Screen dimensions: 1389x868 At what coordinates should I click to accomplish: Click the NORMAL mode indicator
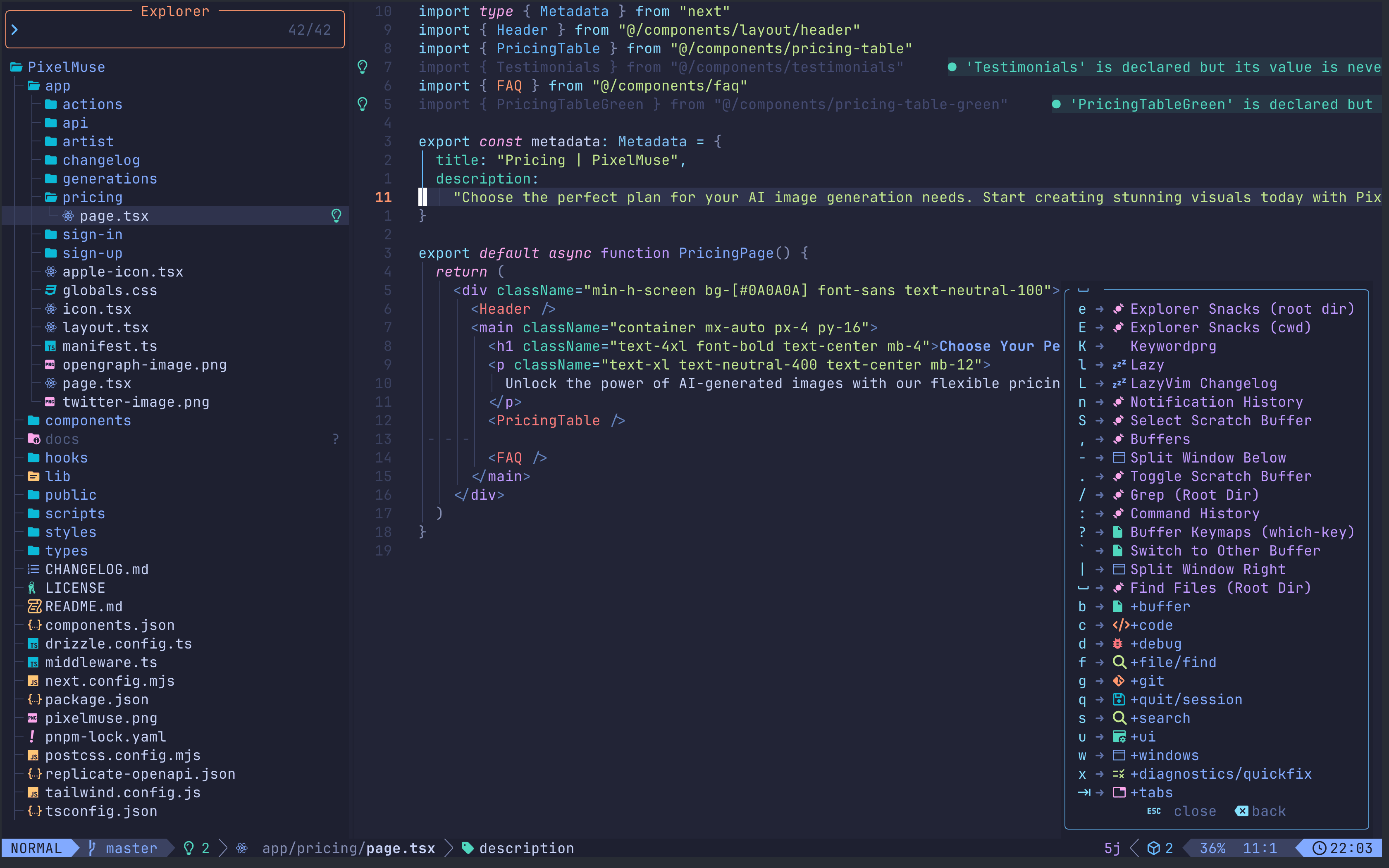coord(36,848)
